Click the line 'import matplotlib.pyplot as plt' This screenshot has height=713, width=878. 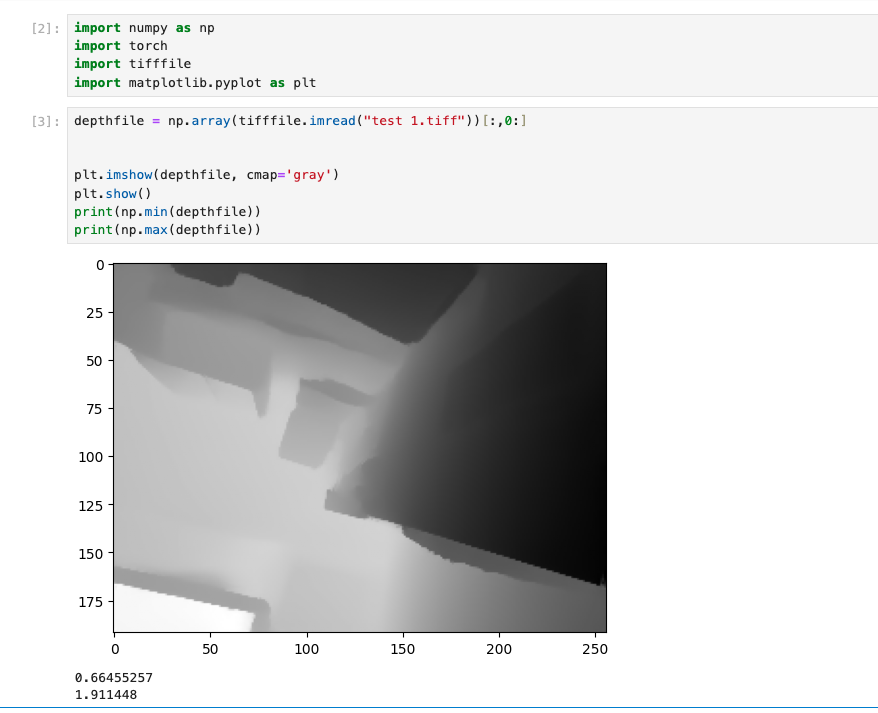coord(195,83)
